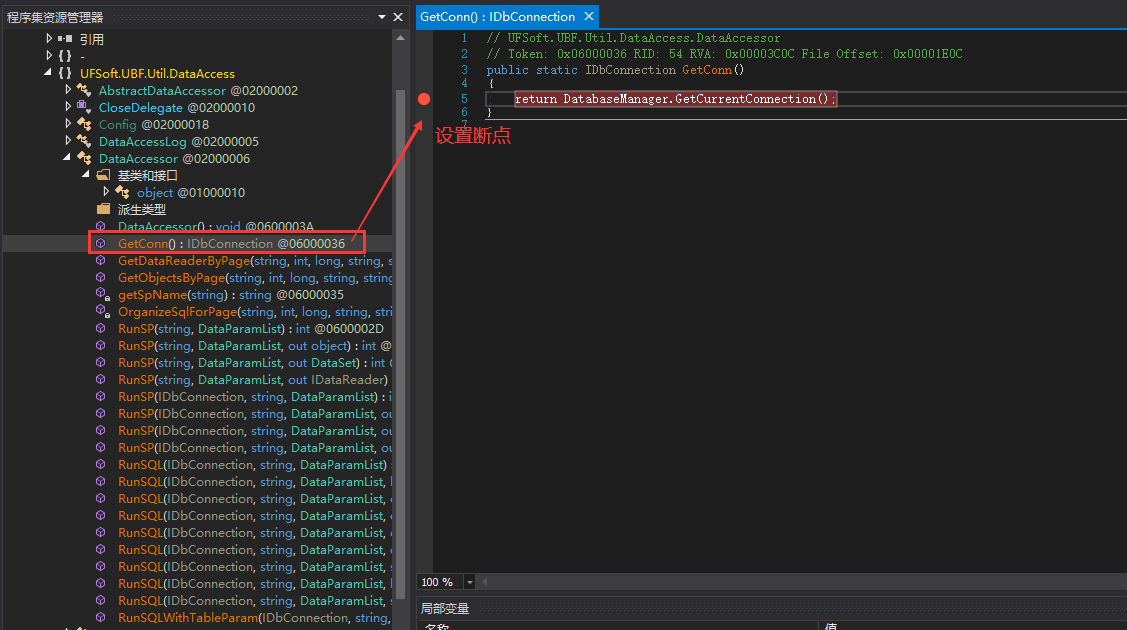Click the GetConn method cube icon
Image resolution: width=1127 pixels, height=630 pixels.
[x=100, y=244]
